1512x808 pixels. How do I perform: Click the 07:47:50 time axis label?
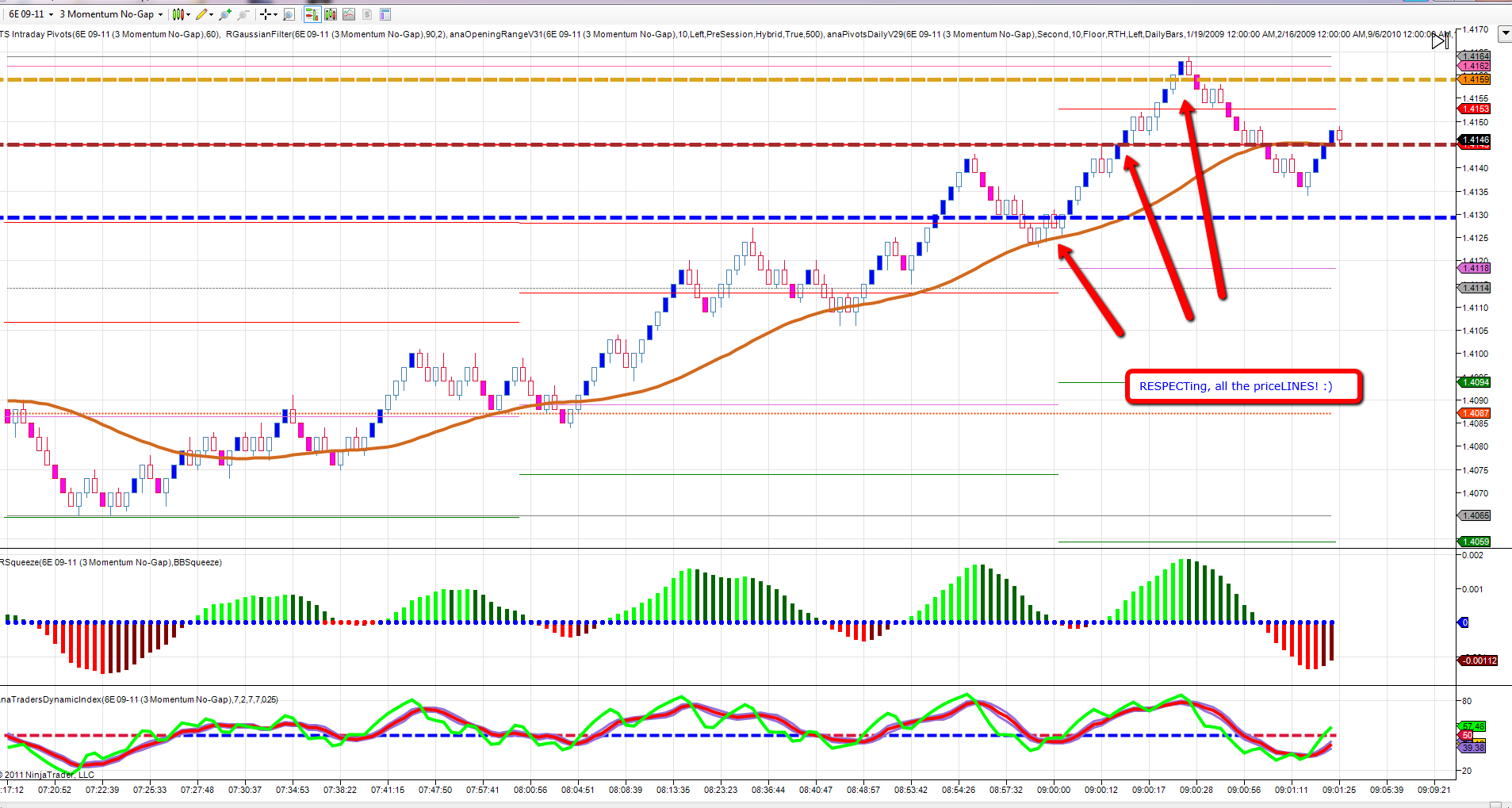[x=435, y=790]
